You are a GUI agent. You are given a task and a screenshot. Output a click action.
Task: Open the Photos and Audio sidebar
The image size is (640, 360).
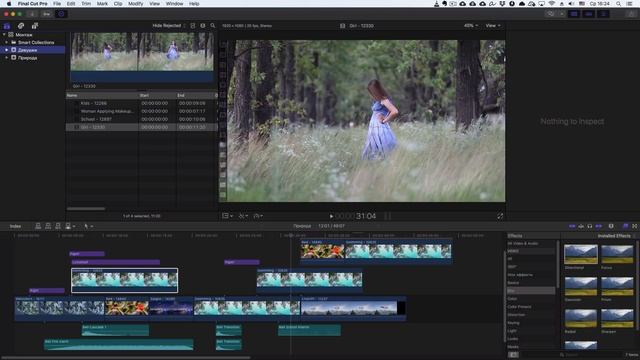[x=21, y=26]
